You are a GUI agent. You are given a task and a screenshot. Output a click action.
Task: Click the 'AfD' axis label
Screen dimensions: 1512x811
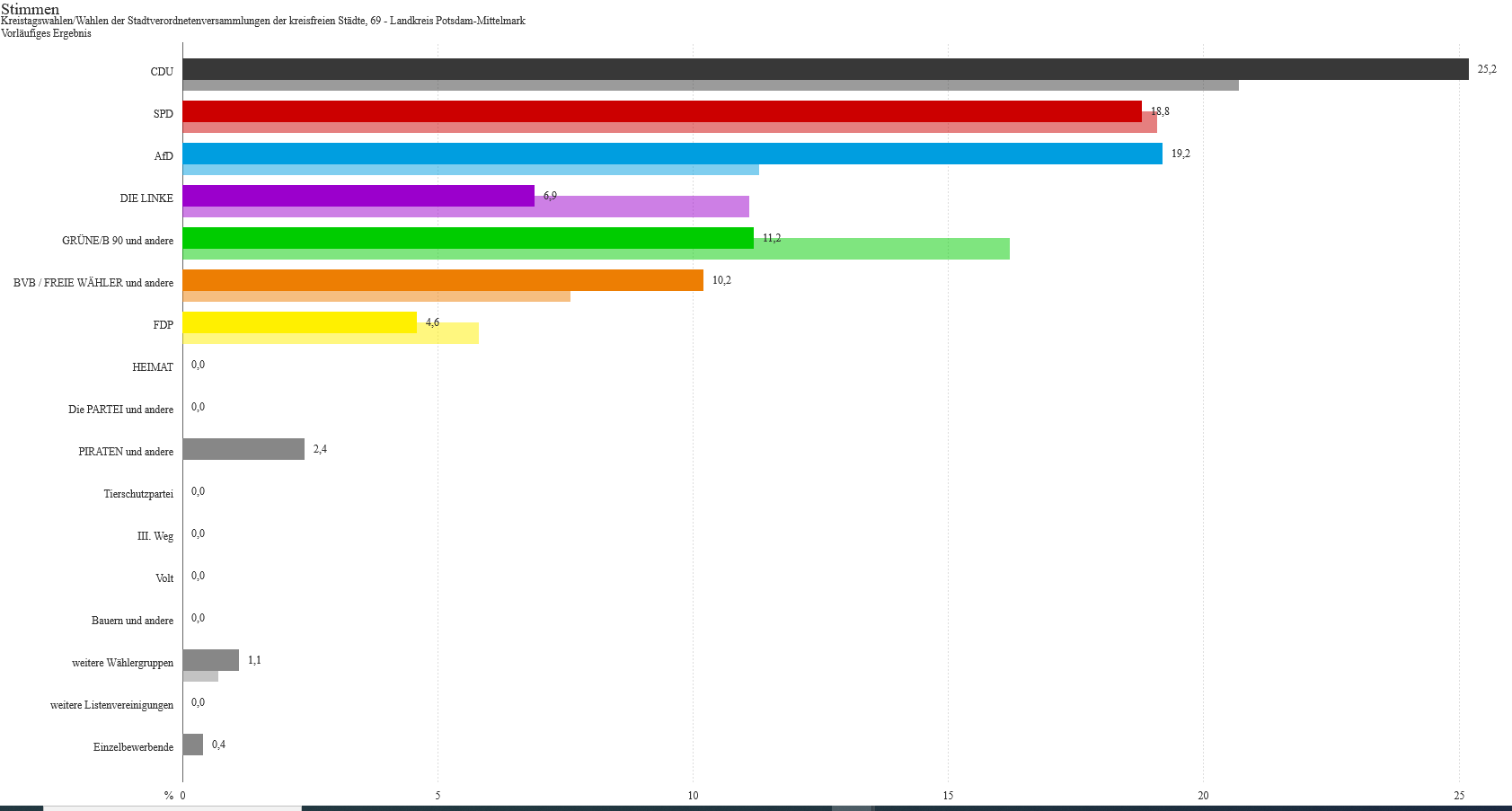(164, 156)
